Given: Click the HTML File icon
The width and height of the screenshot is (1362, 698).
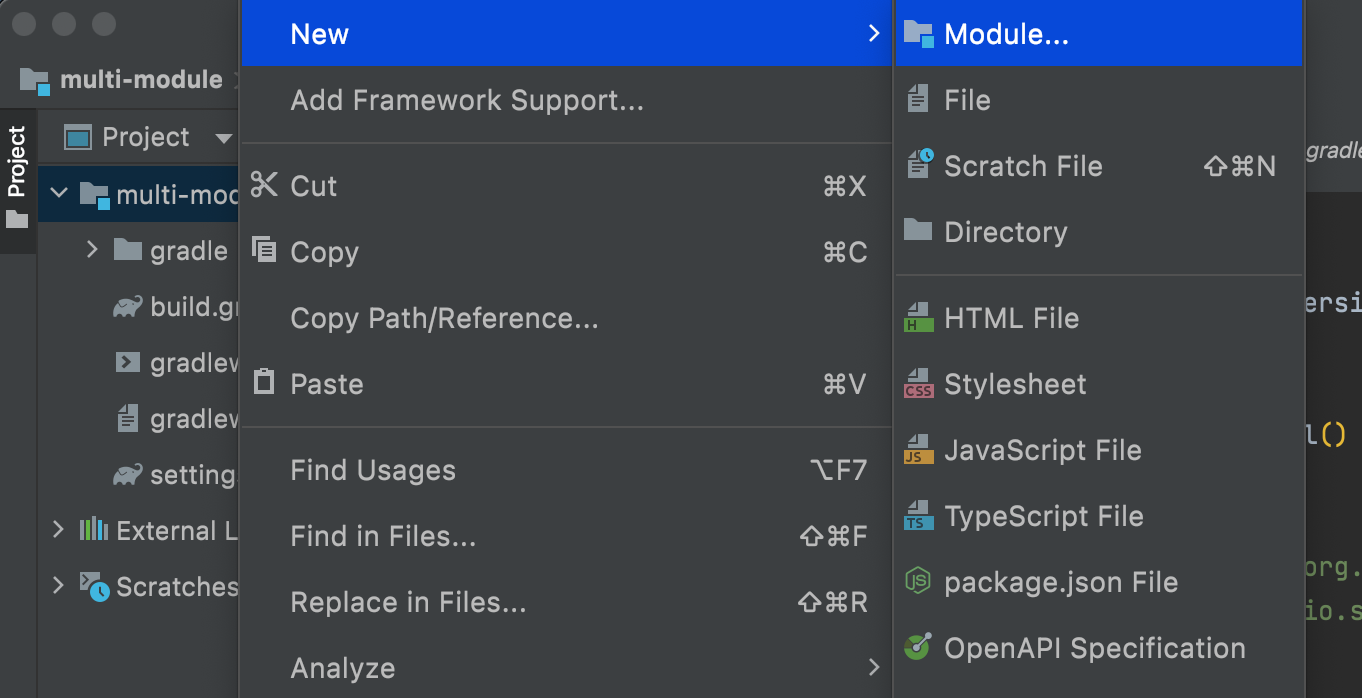Looking at the screenshot, I should (918, 318).
